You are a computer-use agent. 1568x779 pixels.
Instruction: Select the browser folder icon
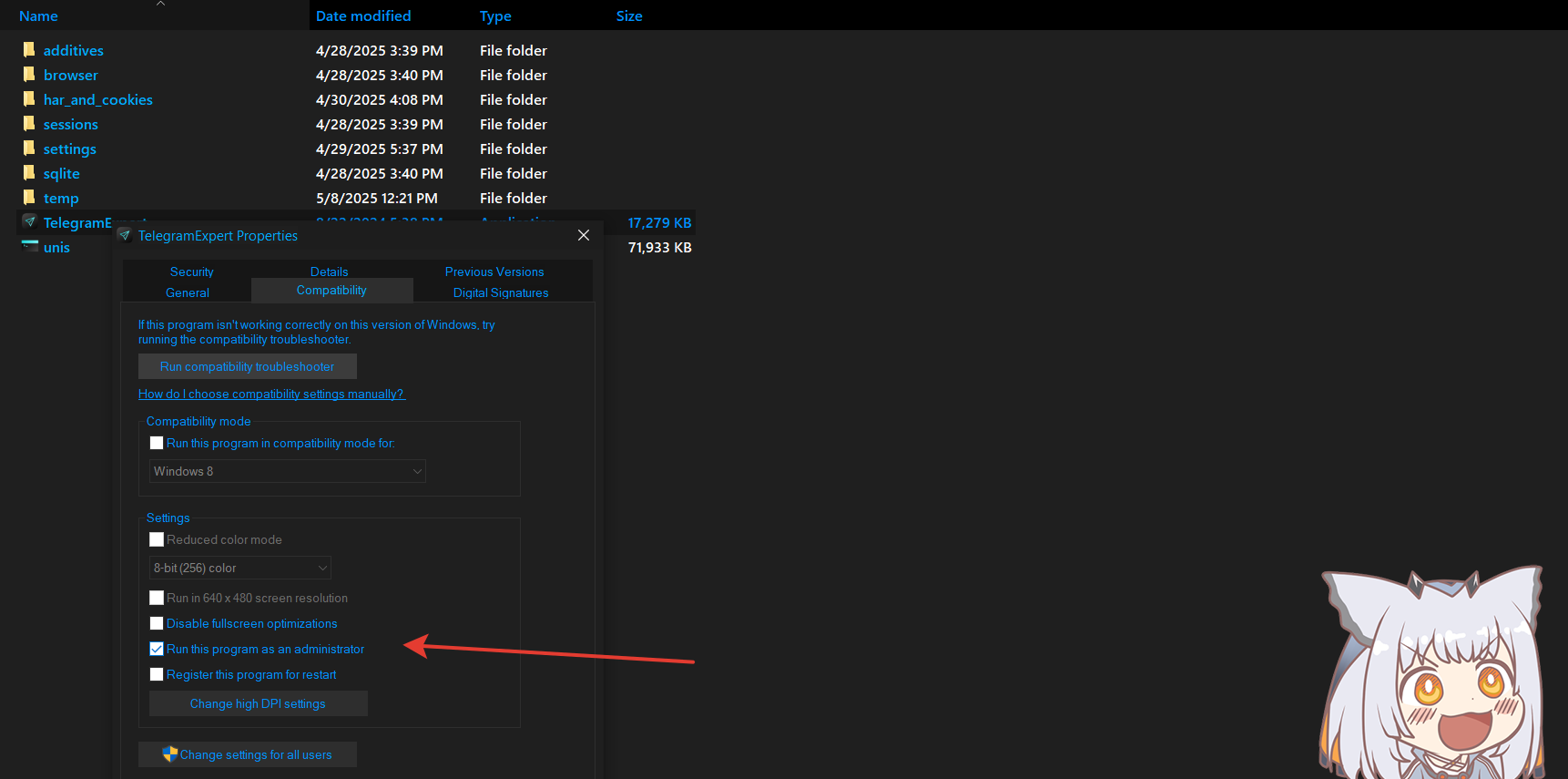click(x=29, y=75)
